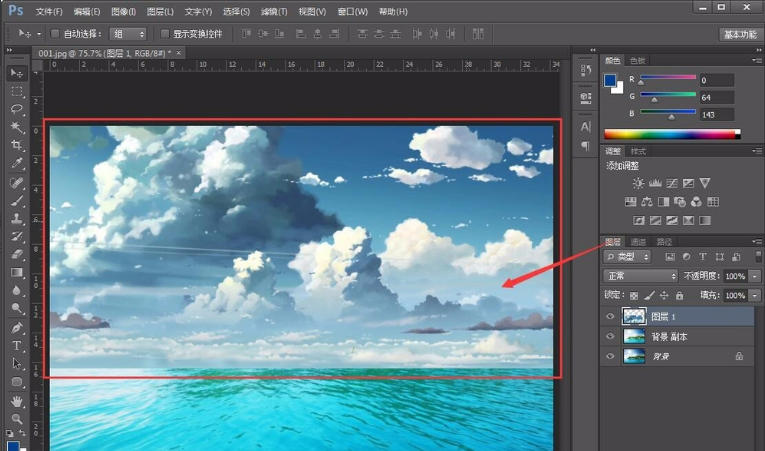Activate the Hand tool
This screenshot has height=451, width=765.
(x=17, y=401)
